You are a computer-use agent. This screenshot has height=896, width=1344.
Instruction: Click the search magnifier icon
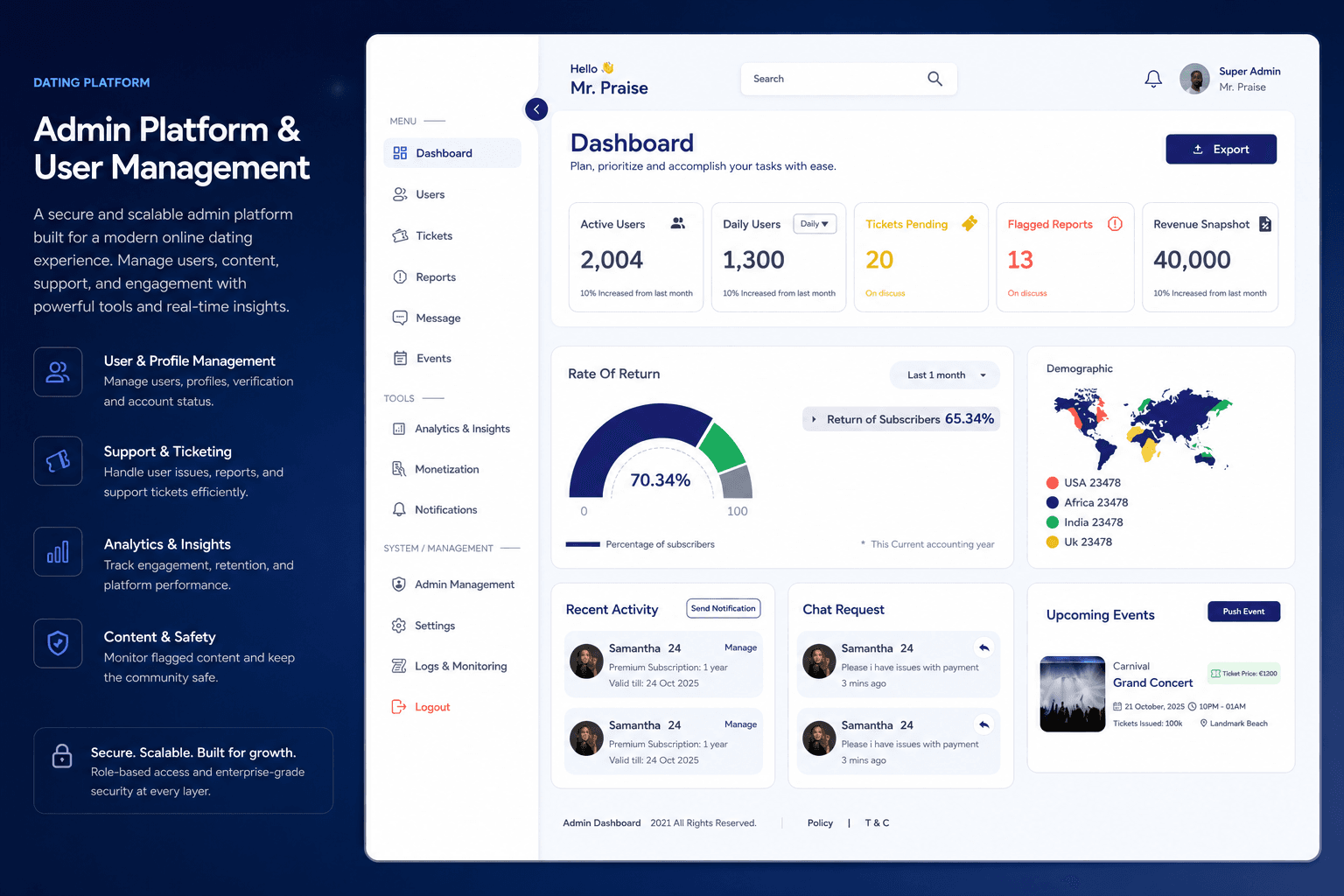[935, 79]
